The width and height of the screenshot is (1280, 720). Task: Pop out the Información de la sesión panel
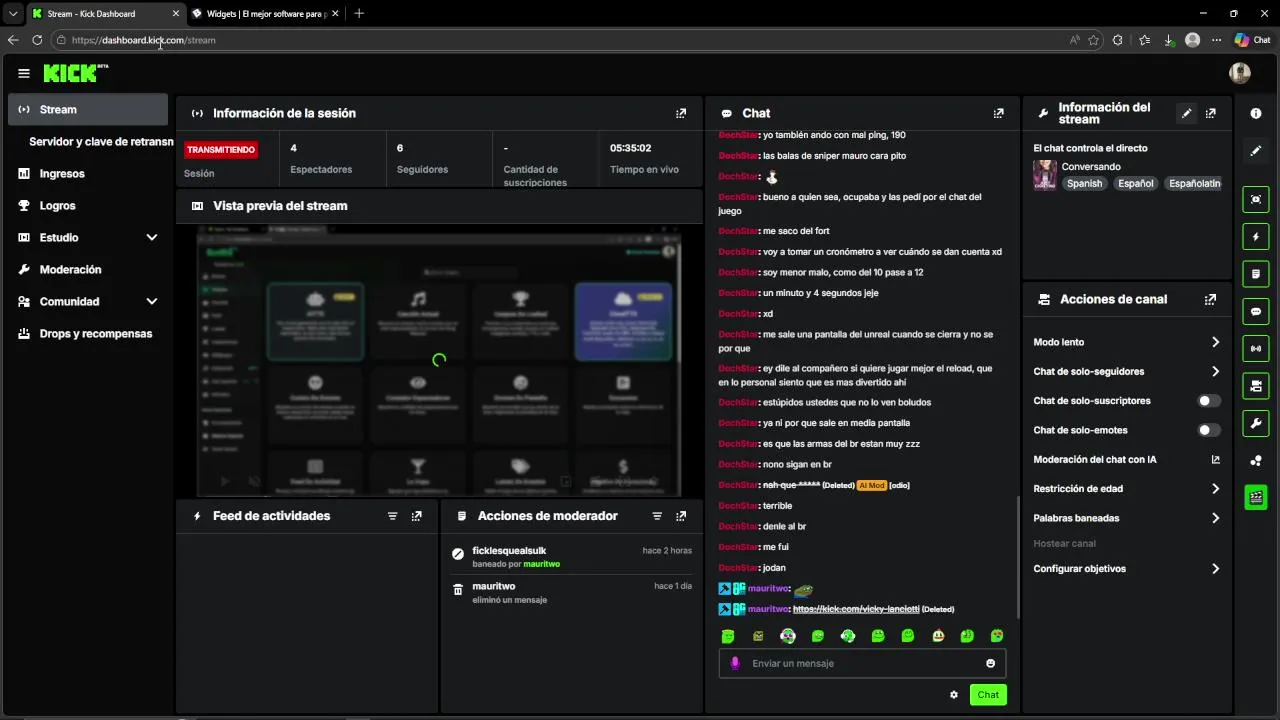[681, 114]
